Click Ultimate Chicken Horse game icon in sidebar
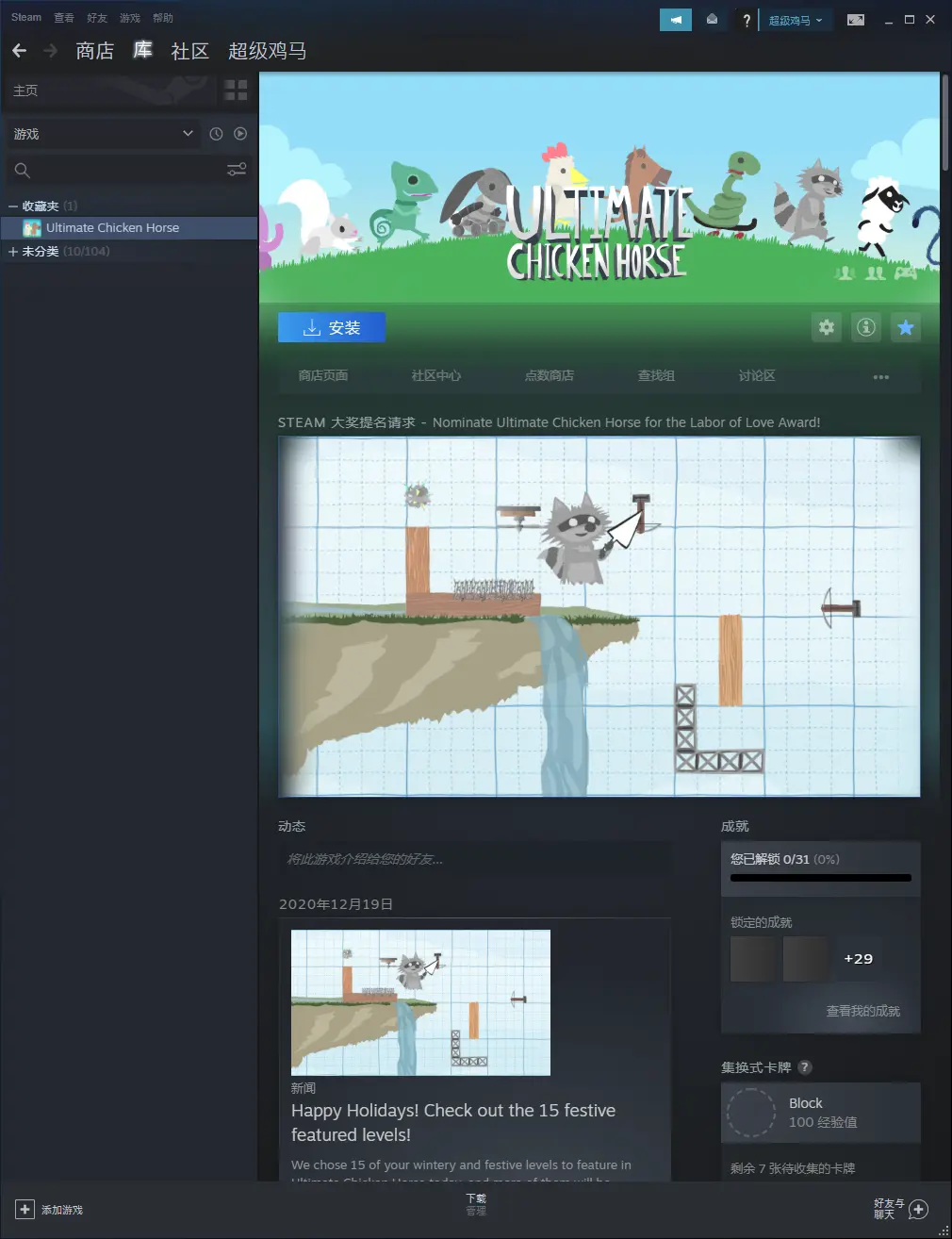This screenshot has height=1239, width=952. click(32, 228)
